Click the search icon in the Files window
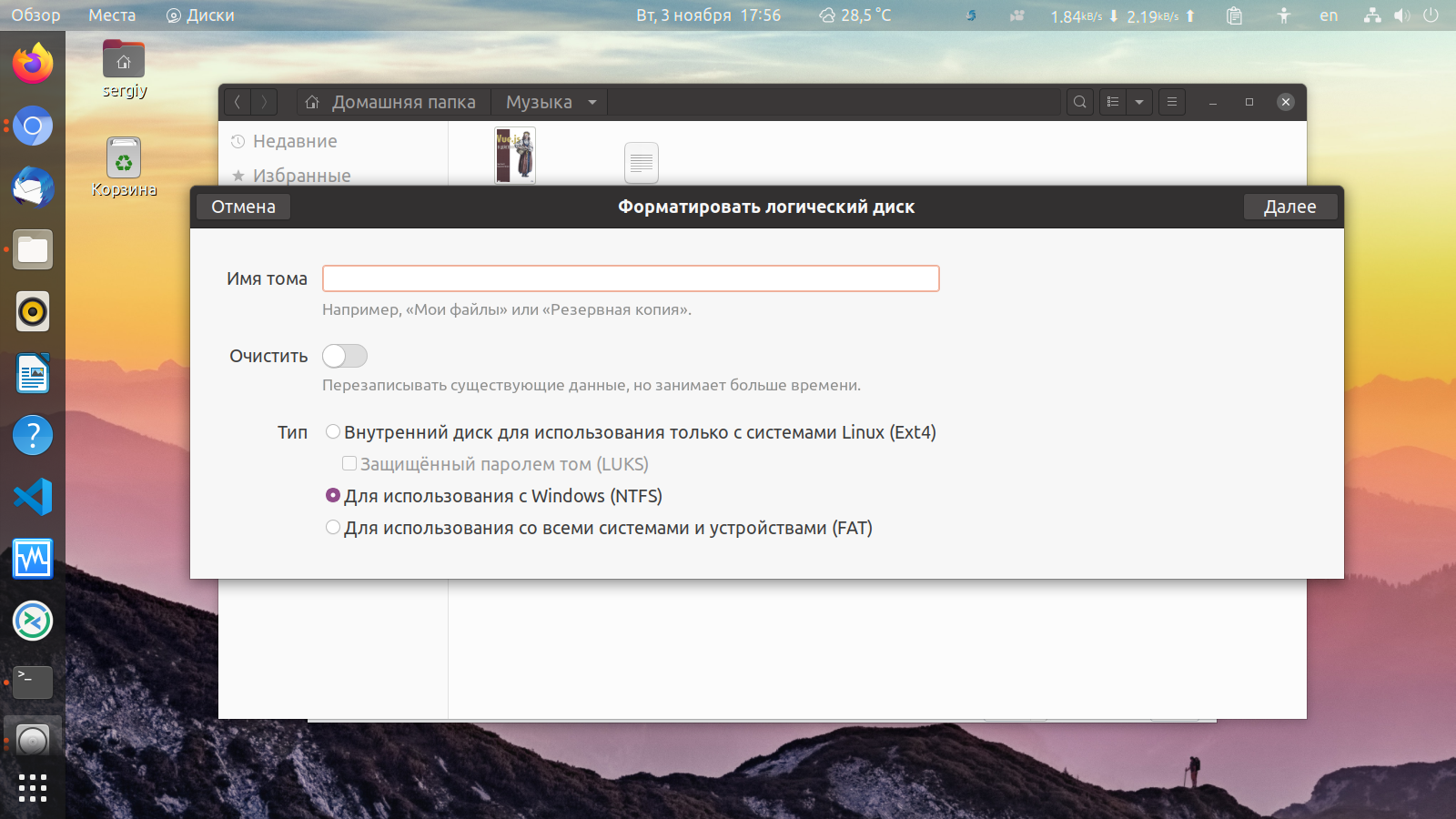 click(1080, 102)
